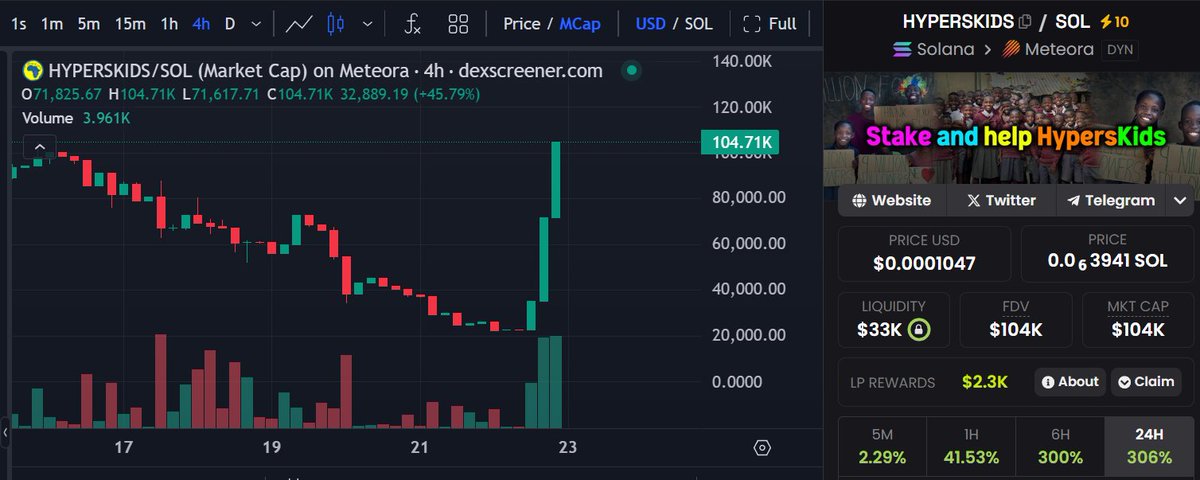Click the date label 19 on time axis

pos(272,447)
